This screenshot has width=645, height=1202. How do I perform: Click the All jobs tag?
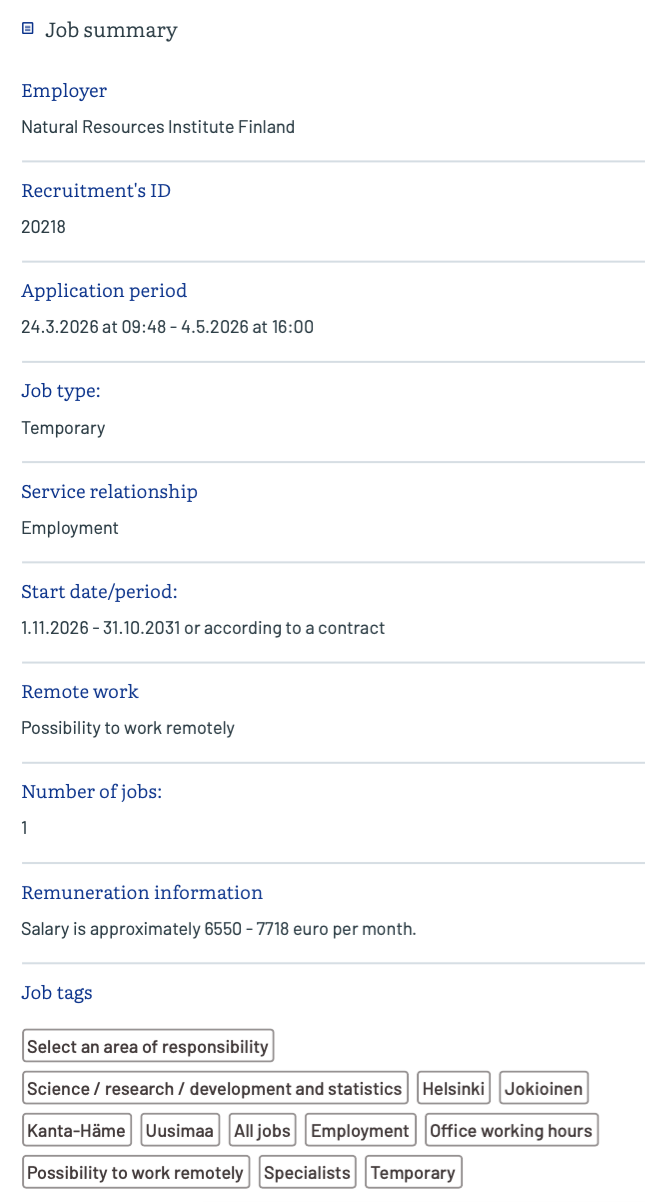click(x=262, y=1131)
